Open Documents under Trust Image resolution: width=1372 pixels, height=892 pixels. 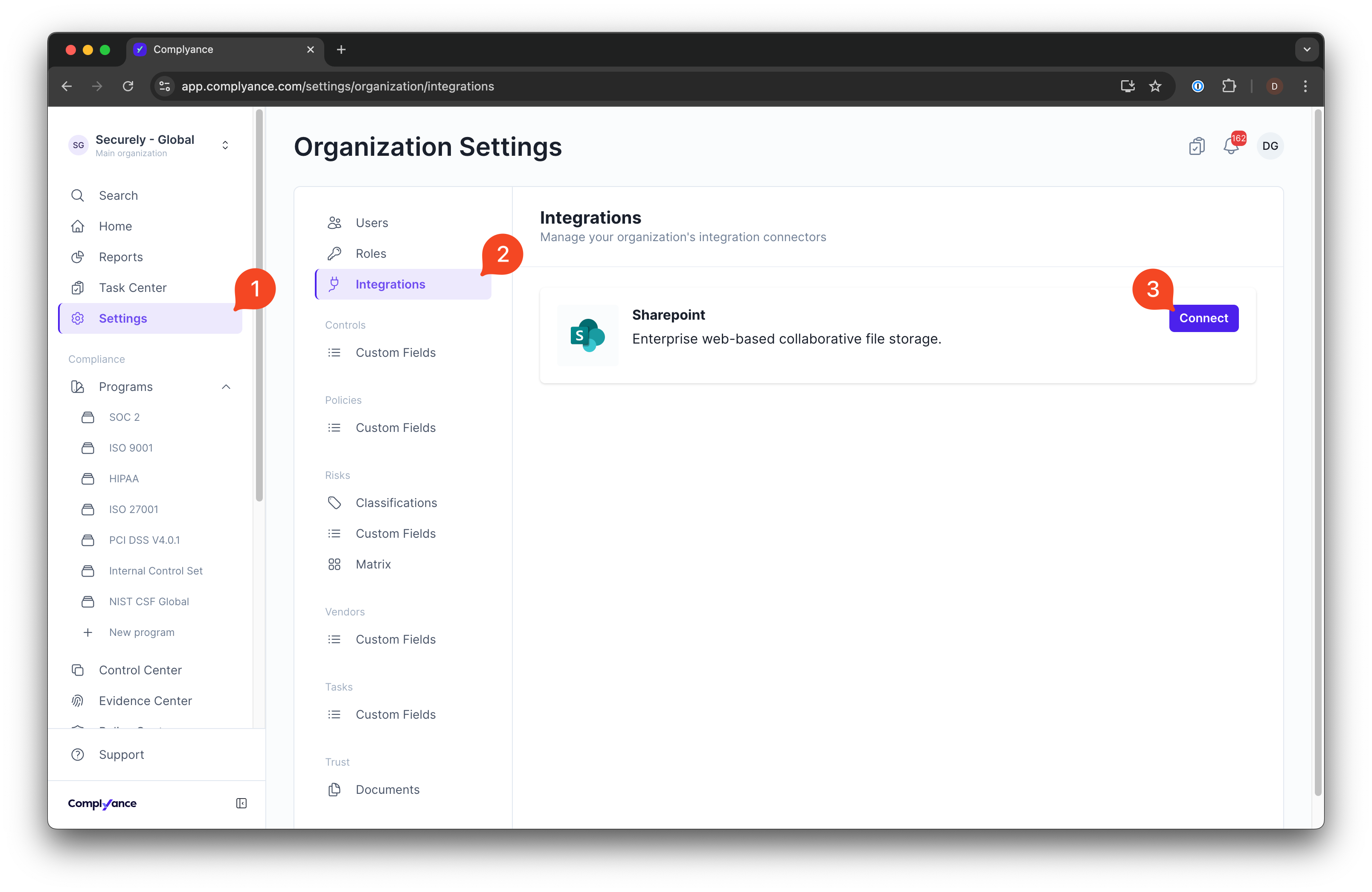pyautogui.click(x=404, y=790)
